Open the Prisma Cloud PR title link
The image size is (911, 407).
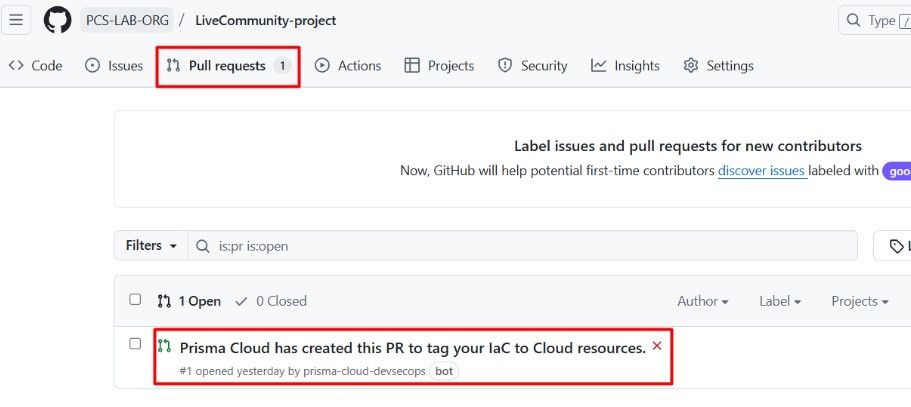(x=412, y=348)
